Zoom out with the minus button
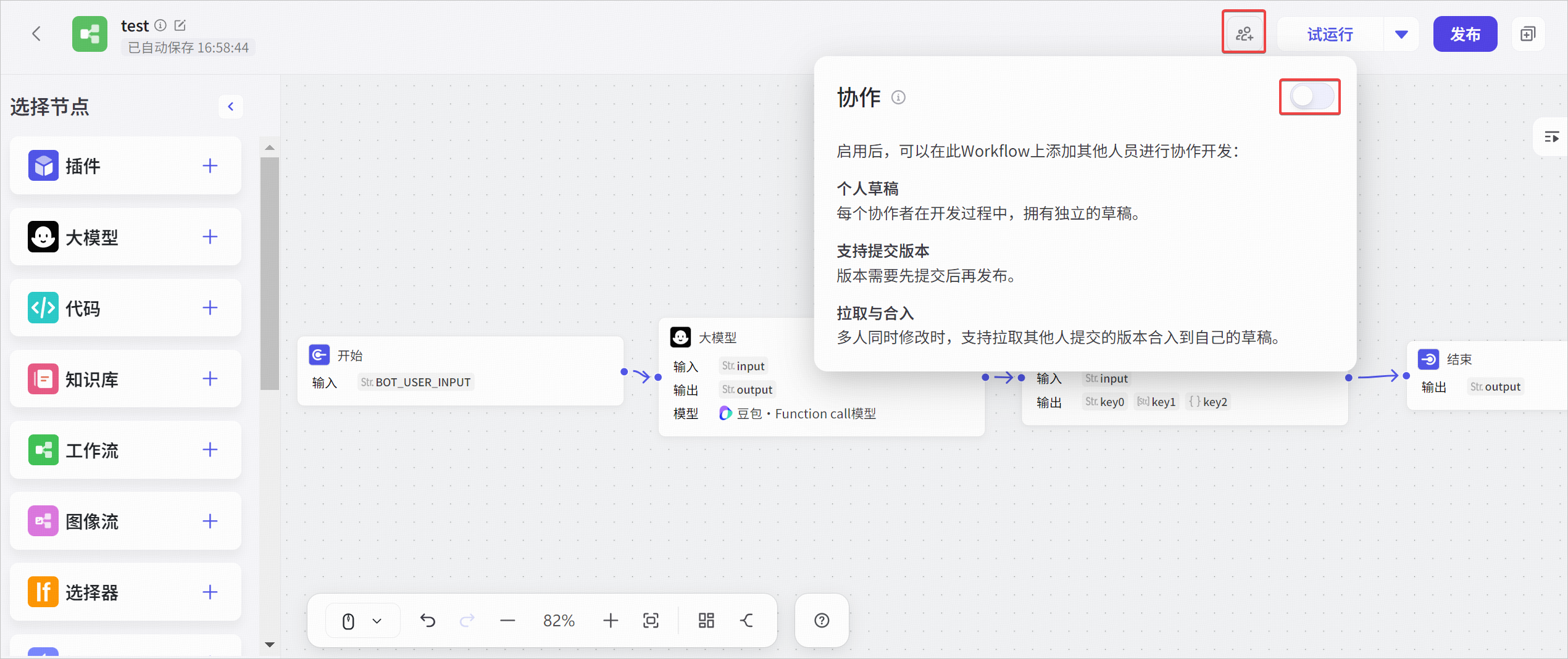1568x659 pixels. click(x=507, y=620)
